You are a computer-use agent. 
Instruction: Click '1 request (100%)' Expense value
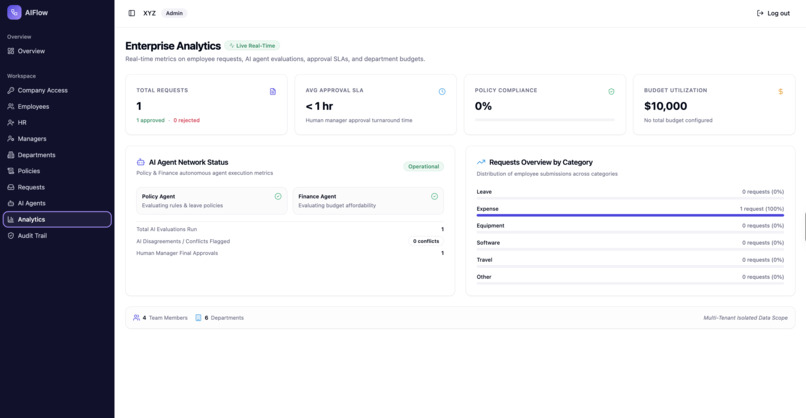point(762,209)
